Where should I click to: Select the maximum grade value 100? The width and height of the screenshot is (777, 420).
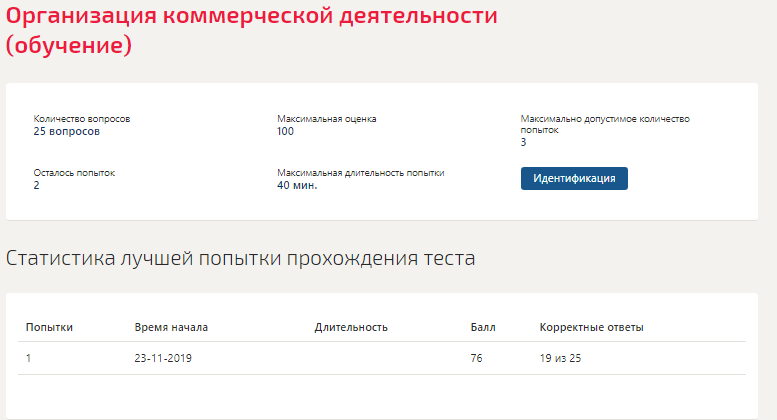click(x=286, y=131)
